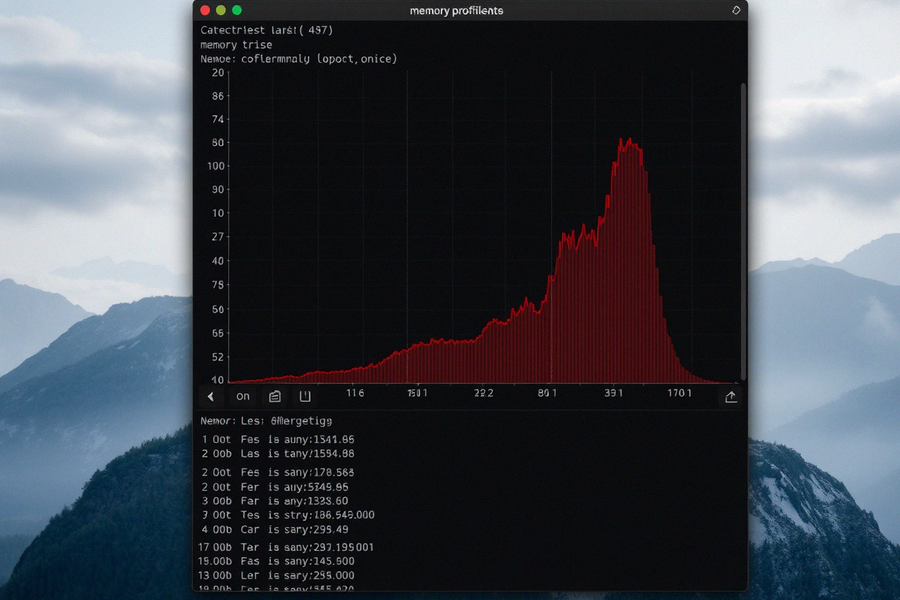Click the "801" x-axis label
The height and width of the screenshot is (600, 900).
[x=548, y=393]
